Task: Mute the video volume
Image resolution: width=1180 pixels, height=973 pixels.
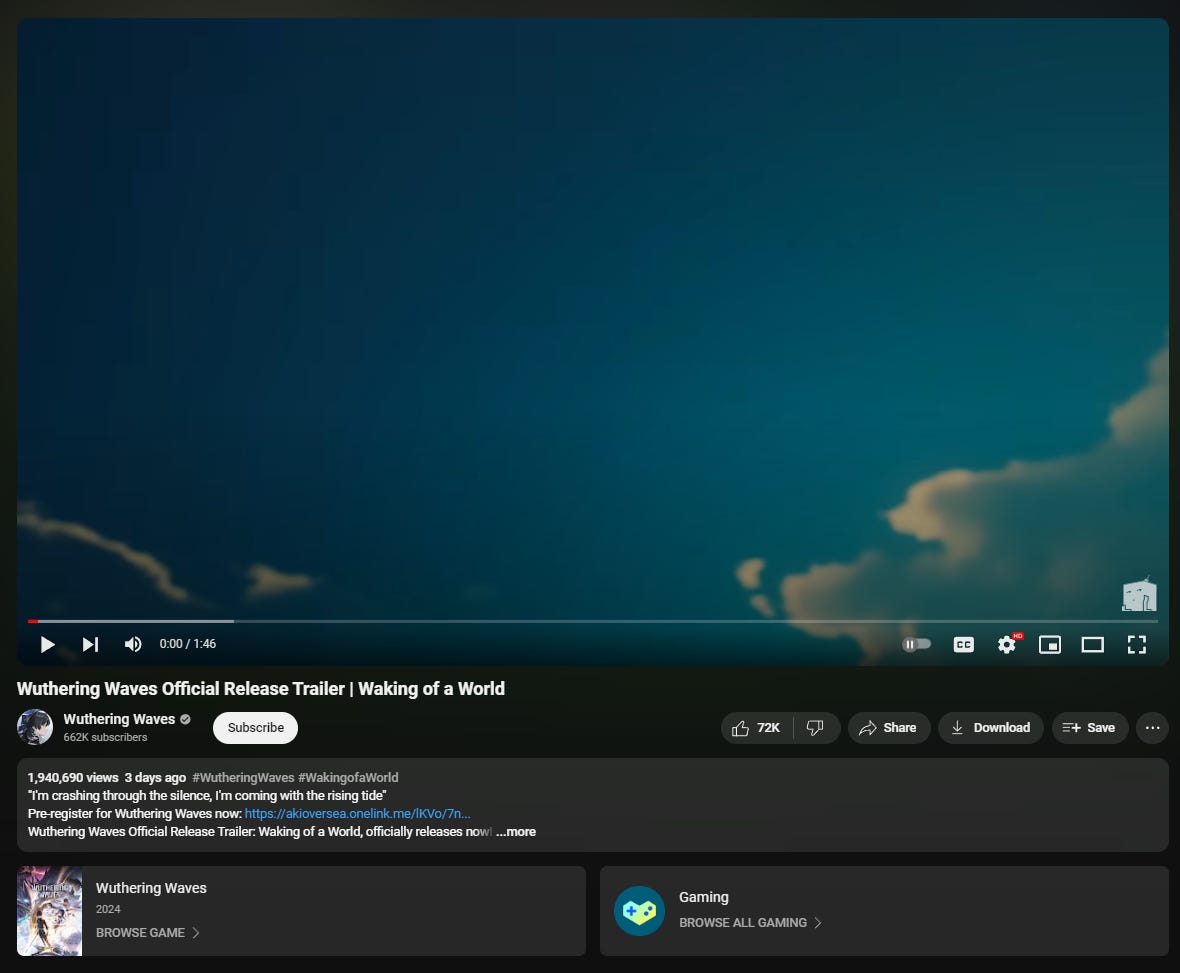Action: click(x=133, y=644)
